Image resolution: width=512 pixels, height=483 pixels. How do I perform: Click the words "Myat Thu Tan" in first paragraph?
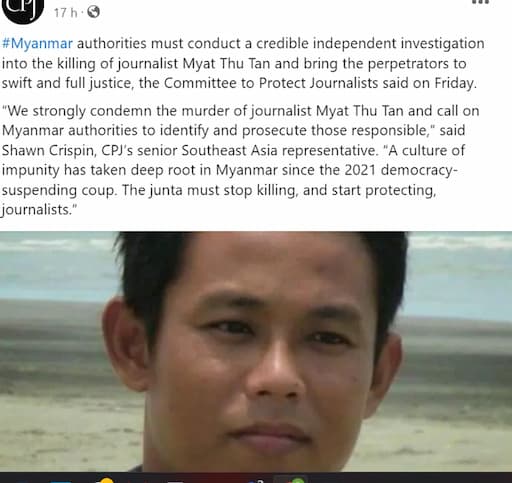(226, 64)
